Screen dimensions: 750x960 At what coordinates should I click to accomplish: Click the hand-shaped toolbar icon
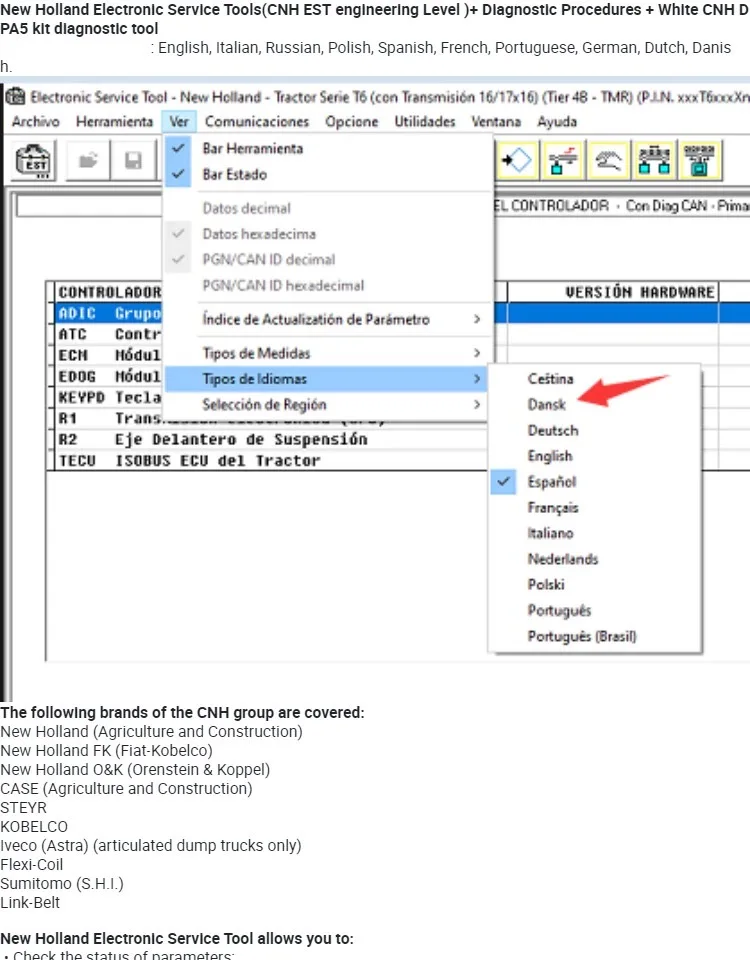point(610,159)
